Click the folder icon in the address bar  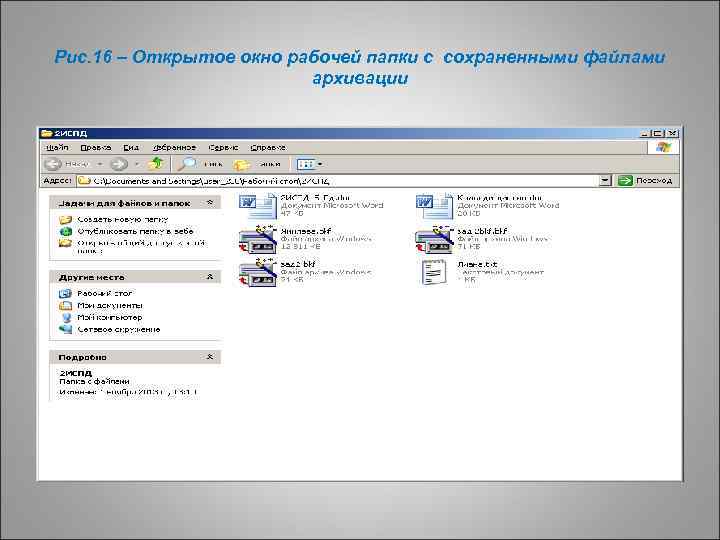click(x=84, y=180)
